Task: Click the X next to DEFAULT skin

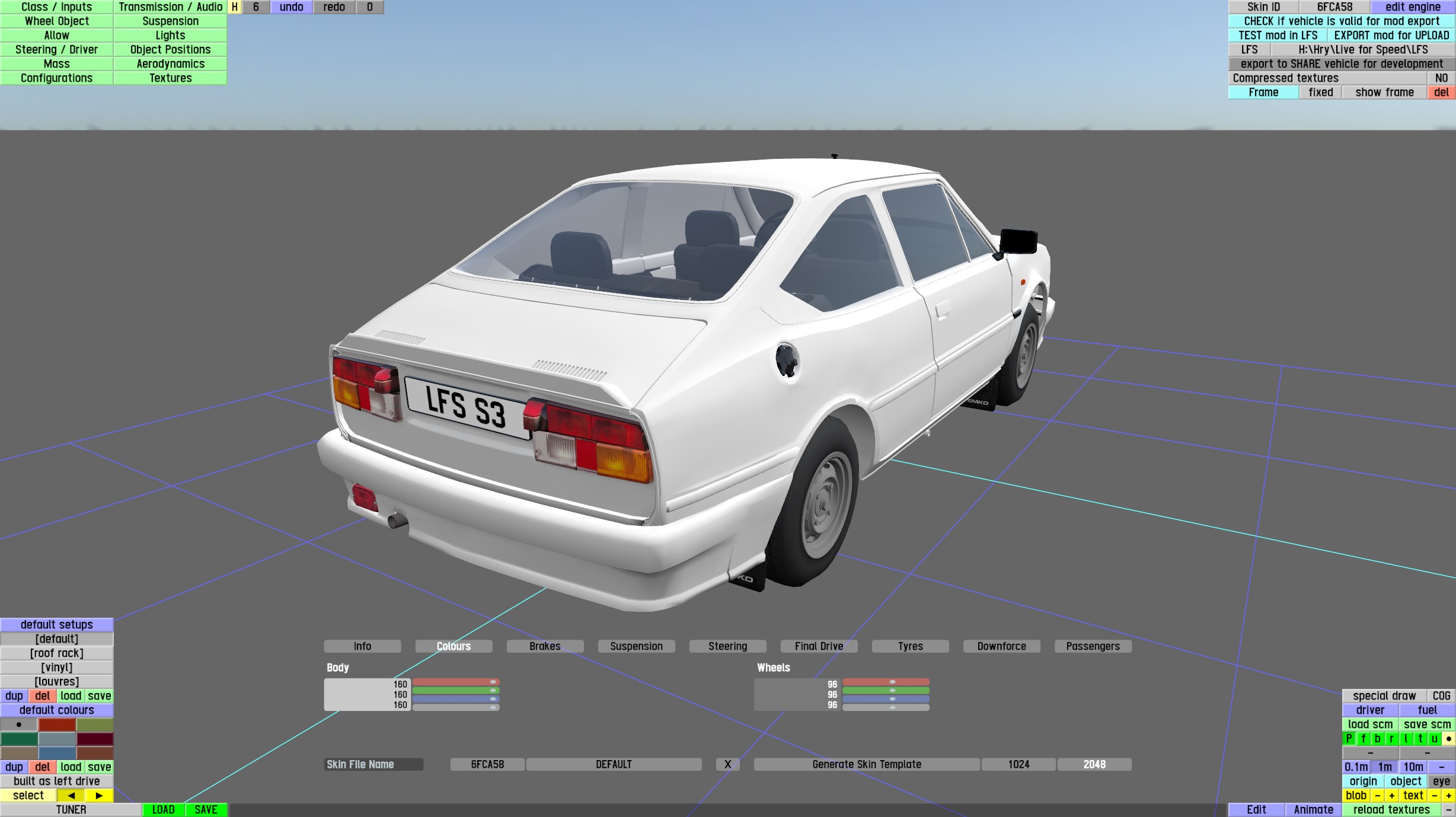Action: pyautogui.click(x=727, y=764)
